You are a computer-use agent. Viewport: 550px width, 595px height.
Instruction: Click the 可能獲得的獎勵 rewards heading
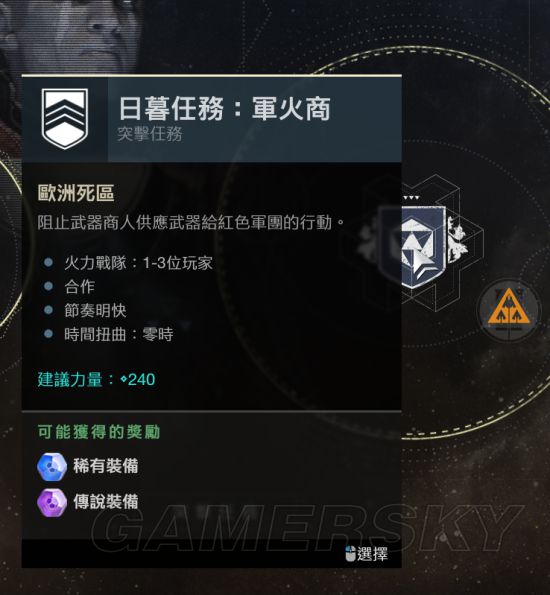point(99,432)
